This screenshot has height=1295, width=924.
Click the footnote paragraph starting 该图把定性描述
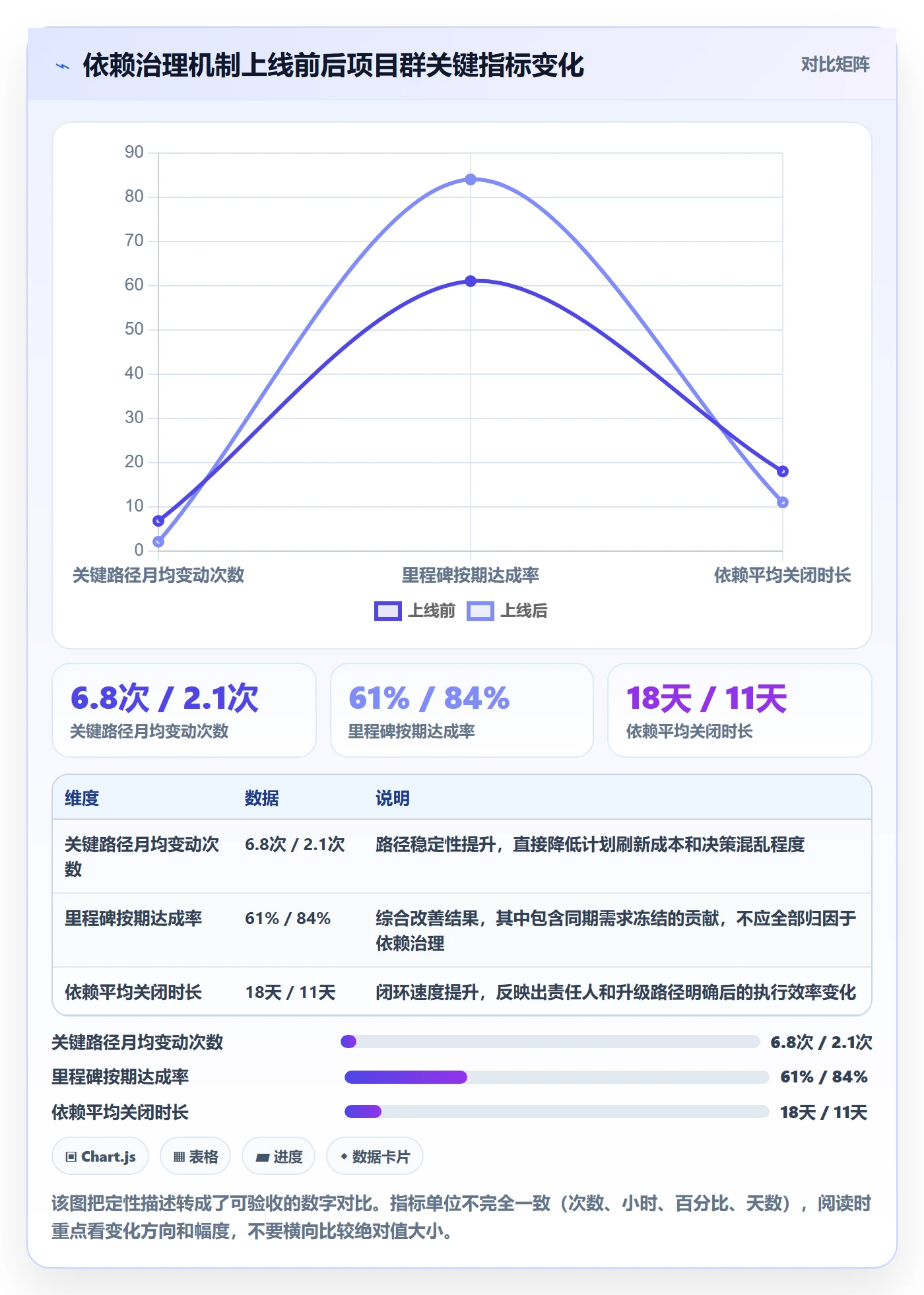pyautogui.click(x=461, y=1217)
